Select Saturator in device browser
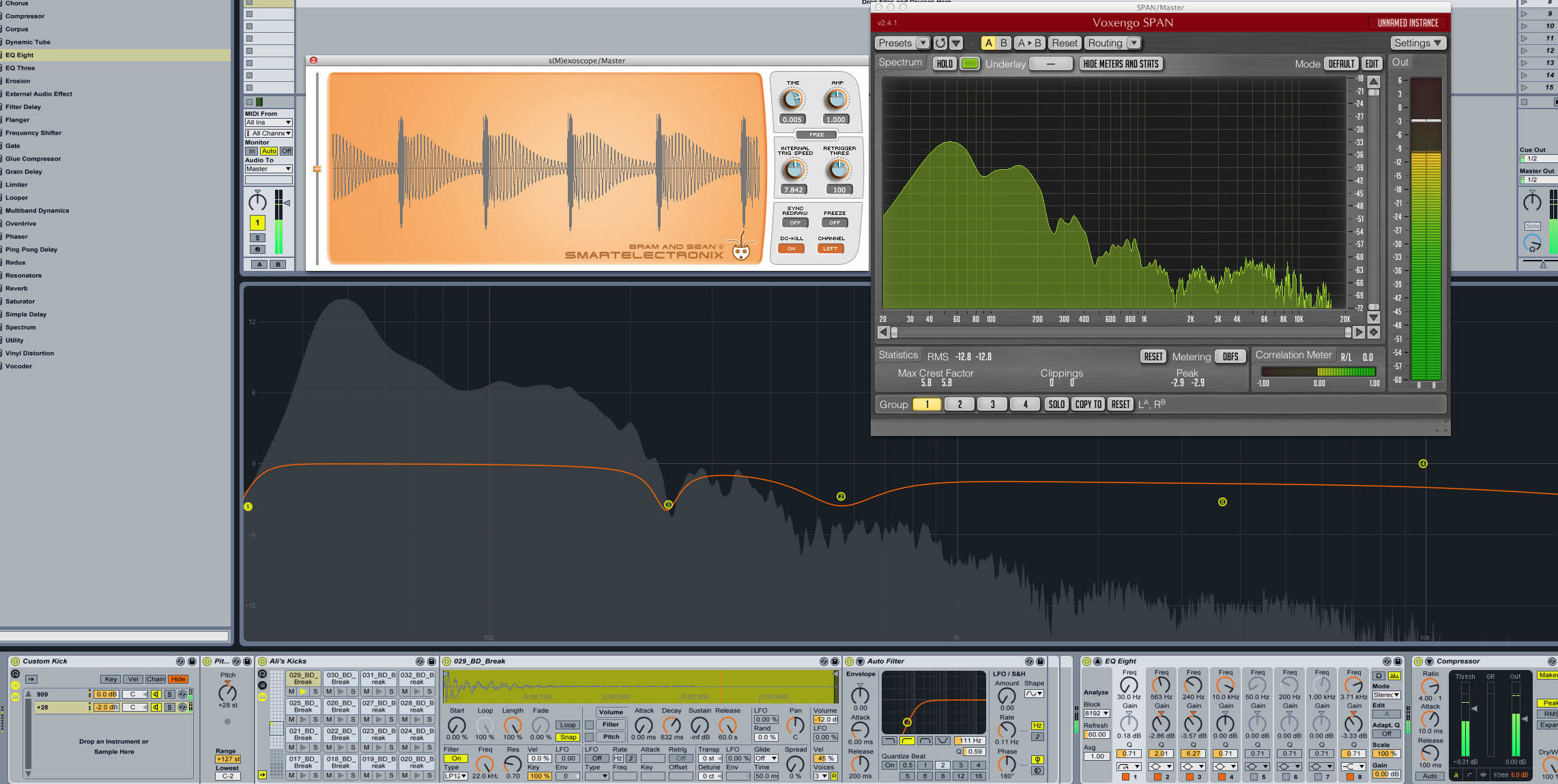 [20, 301]
